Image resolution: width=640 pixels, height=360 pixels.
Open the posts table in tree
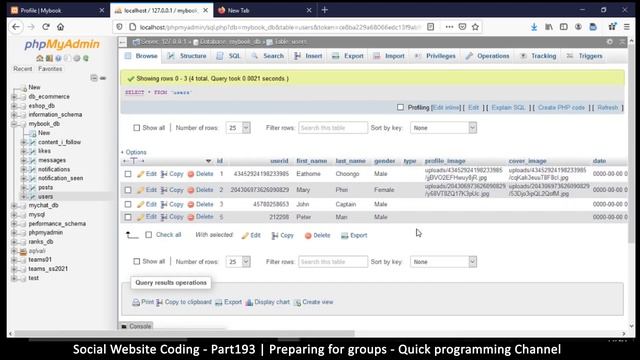click(45, 187)
